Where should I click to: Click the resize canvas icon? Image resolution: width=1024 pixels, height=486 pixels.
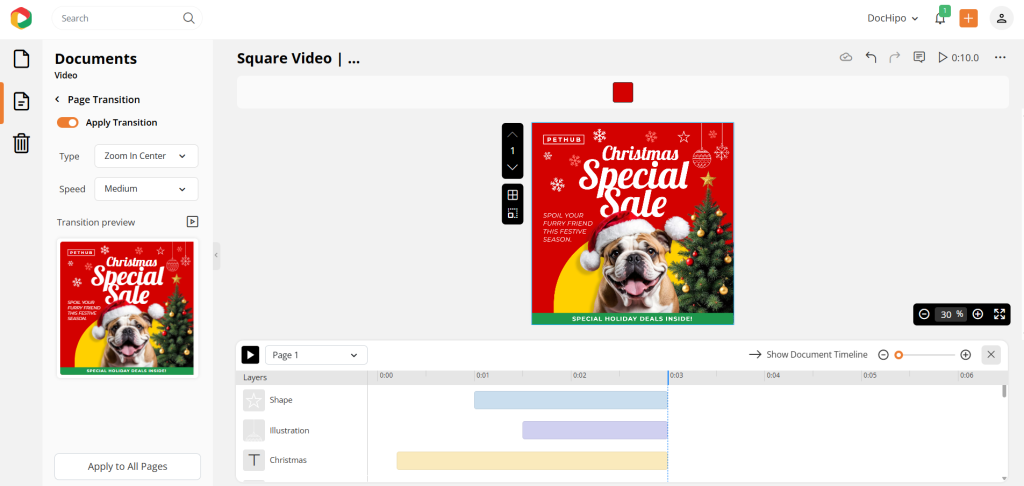513,213
